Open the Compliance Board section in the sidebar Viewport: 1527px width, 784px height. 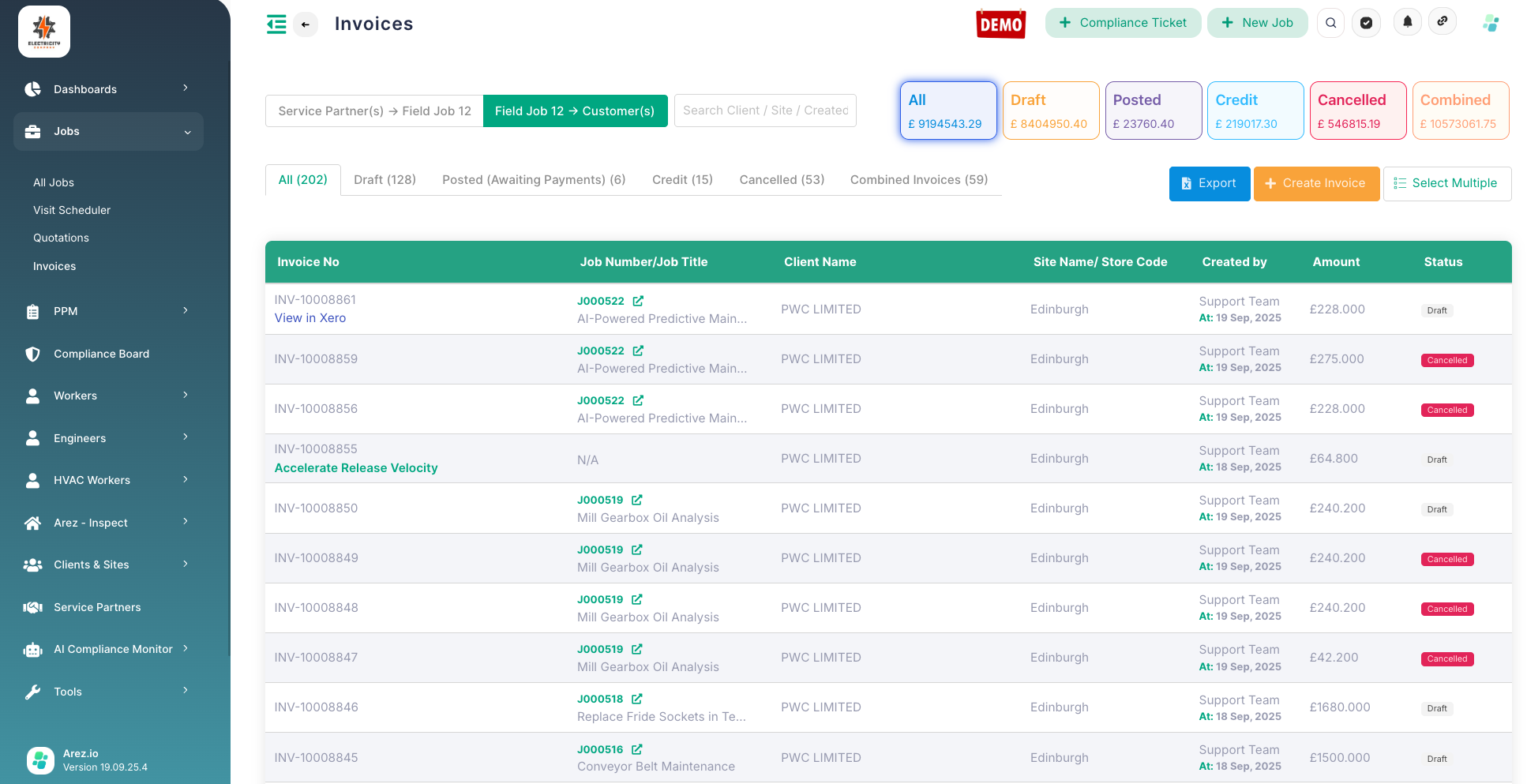point(101,354)
